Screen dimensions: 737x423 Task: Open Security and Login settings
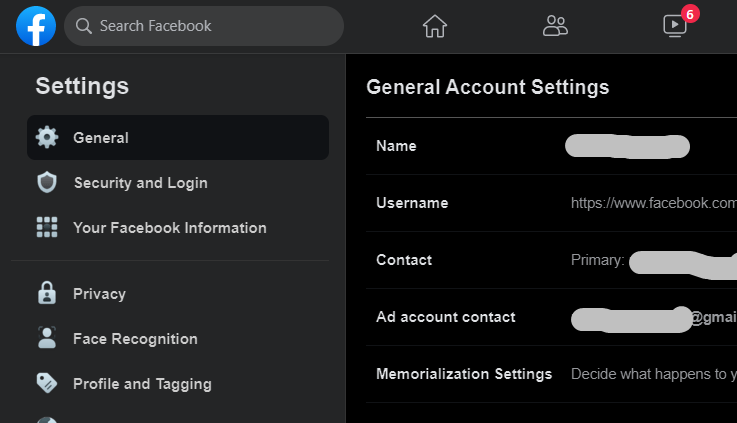141,183
